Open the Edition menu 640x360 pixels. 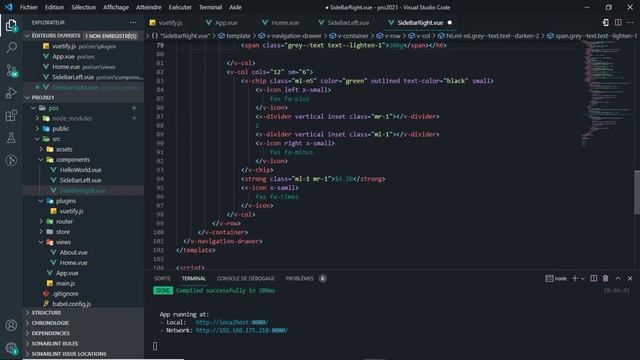[x=54, y=7]
